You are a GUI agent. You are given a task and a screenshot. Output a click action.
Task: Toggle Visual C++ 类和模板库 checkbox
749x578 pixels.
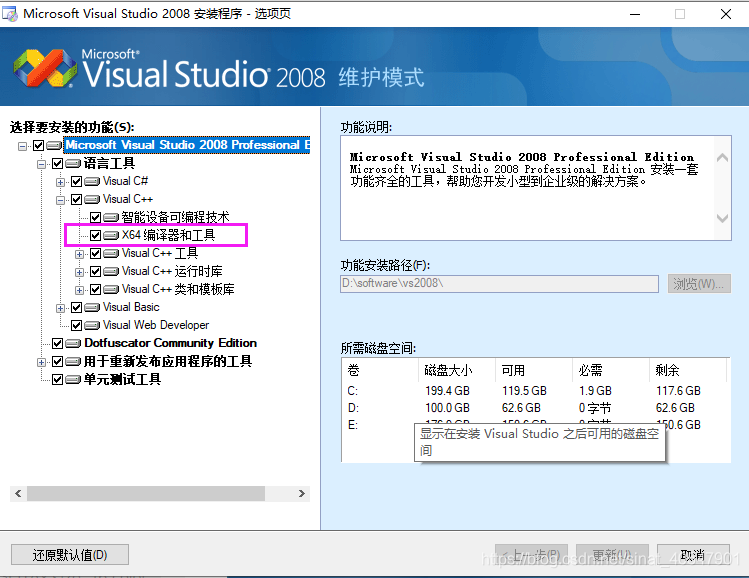[x=96, y=289]
